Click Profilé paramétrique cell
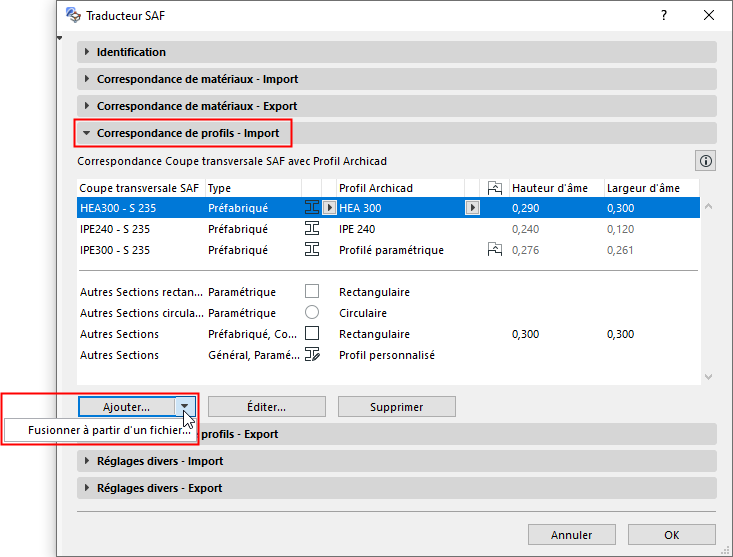Screen dimensions: 733x557 391,250
